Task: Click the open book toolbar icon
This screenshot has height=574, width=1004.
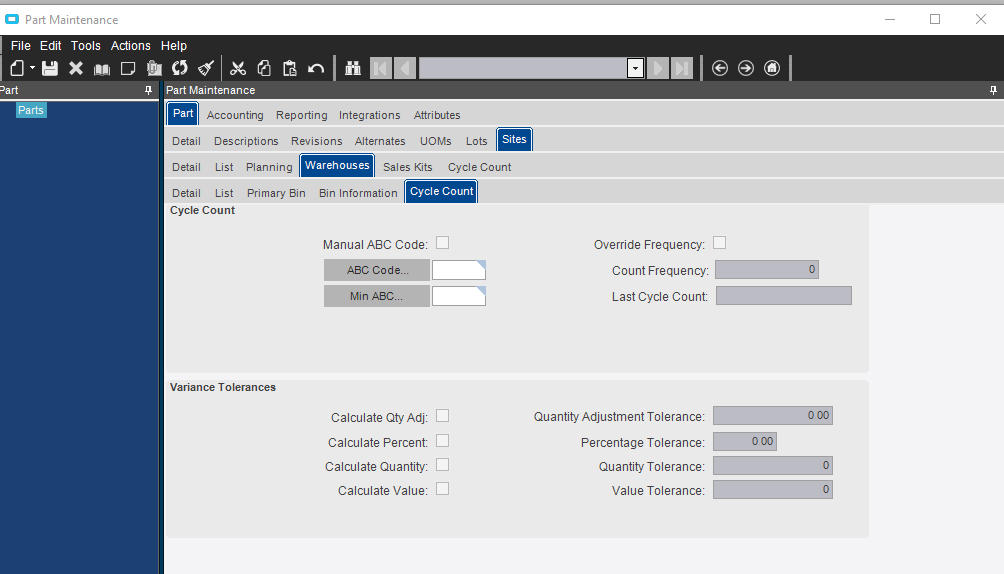Action: [102, 69]
